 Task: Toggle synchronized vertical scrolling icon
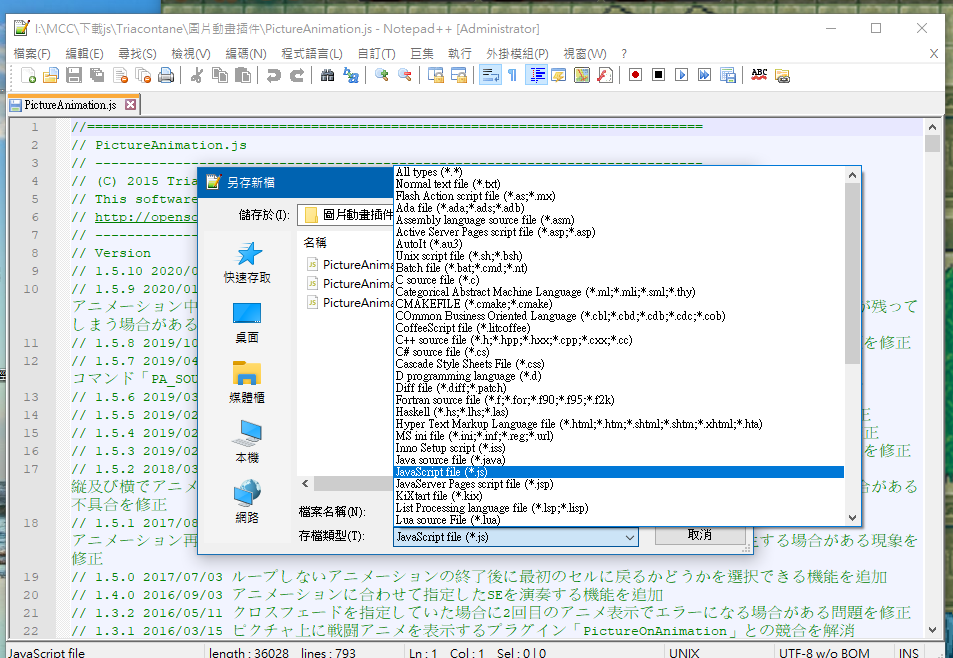(436, 75)
